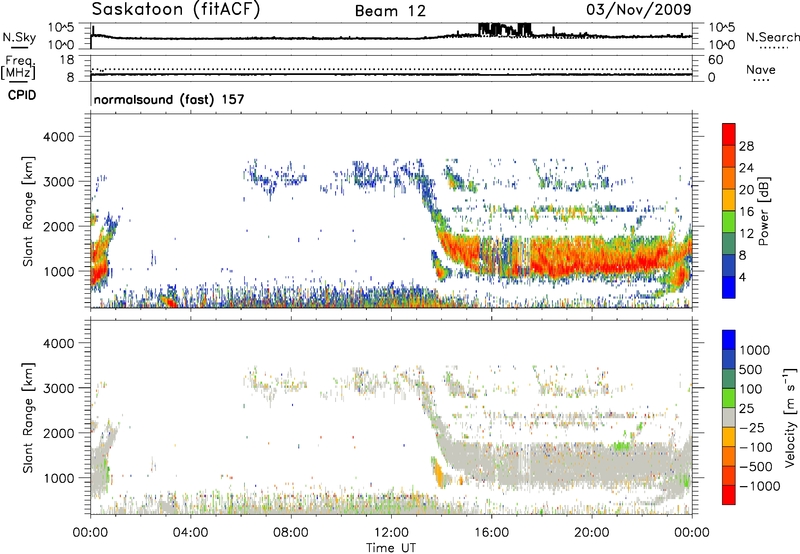Click the Saskatoon (fitACF) title
800x554 pixels.
(x=175, y=10)
